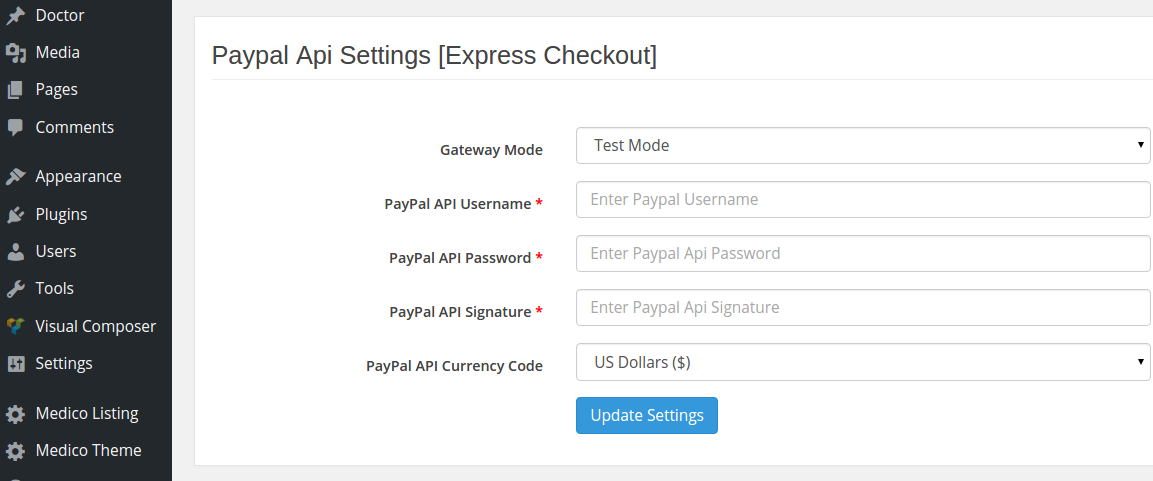
Task: Select the Settings menu label
Action: tap(64, 363)
